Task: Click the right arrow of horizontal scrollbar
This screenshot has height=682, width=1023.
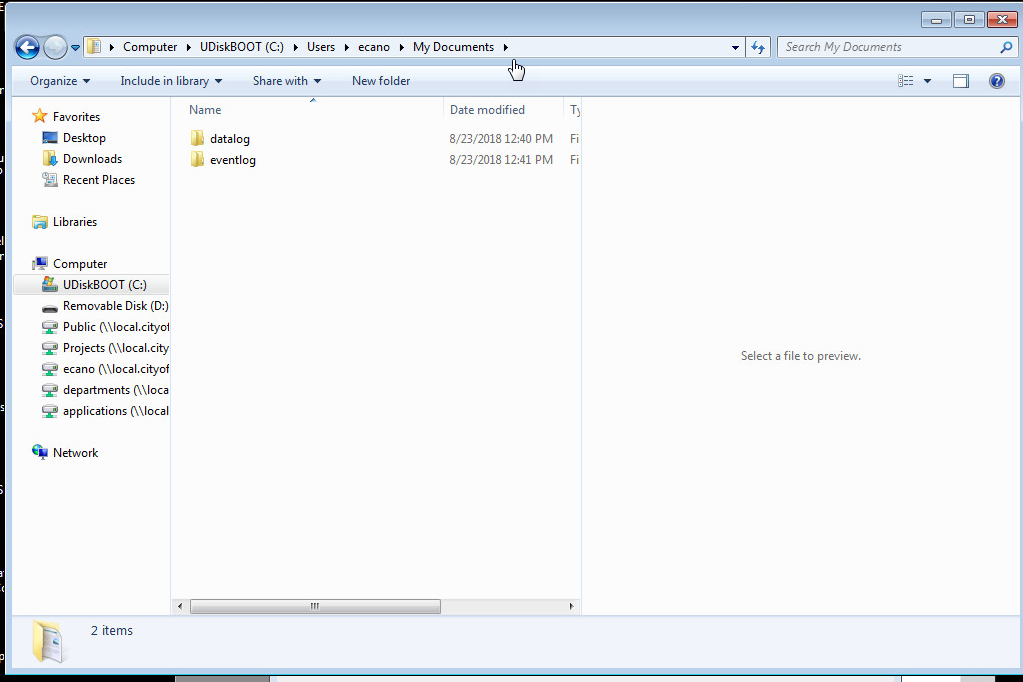Action: (572, 606)
